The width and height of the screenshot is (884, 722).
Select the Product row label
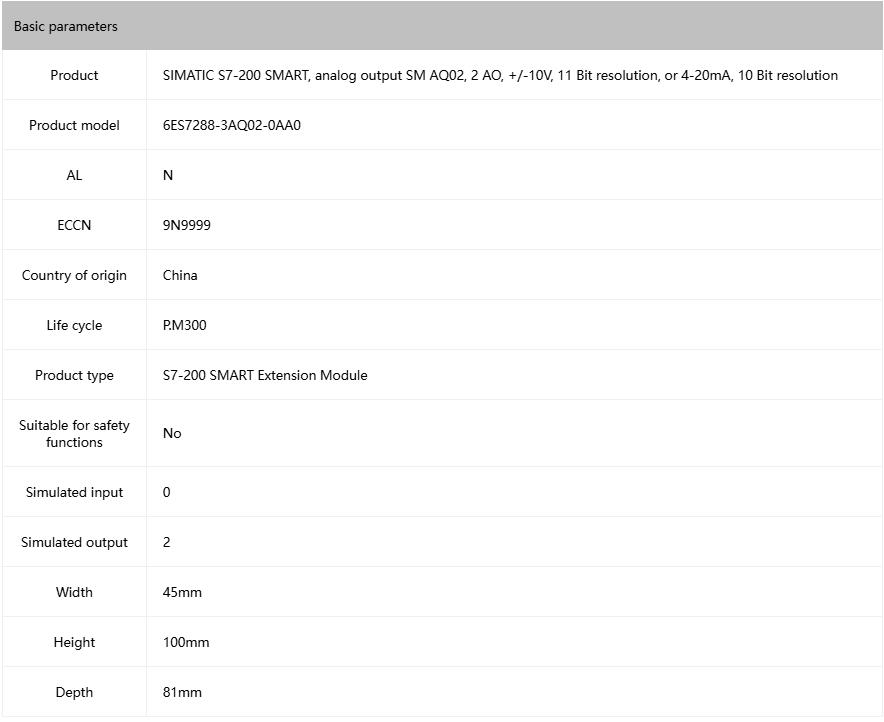(x=74, y=75)
